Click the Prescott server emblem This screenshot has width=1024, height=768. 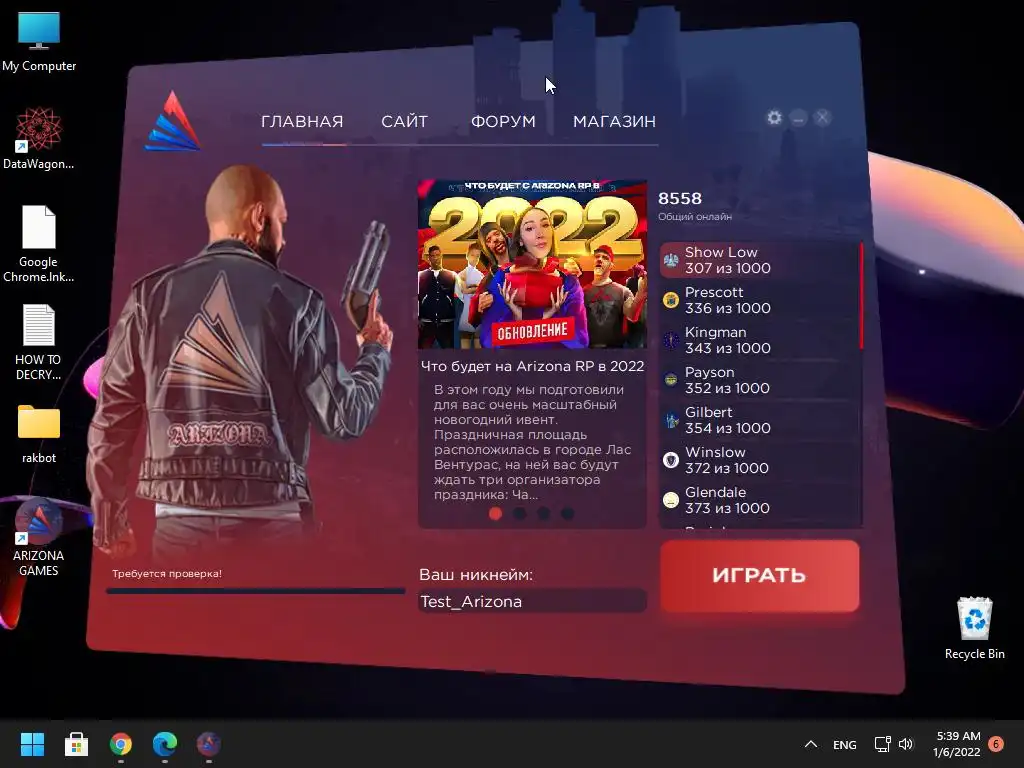pos(671,300)
